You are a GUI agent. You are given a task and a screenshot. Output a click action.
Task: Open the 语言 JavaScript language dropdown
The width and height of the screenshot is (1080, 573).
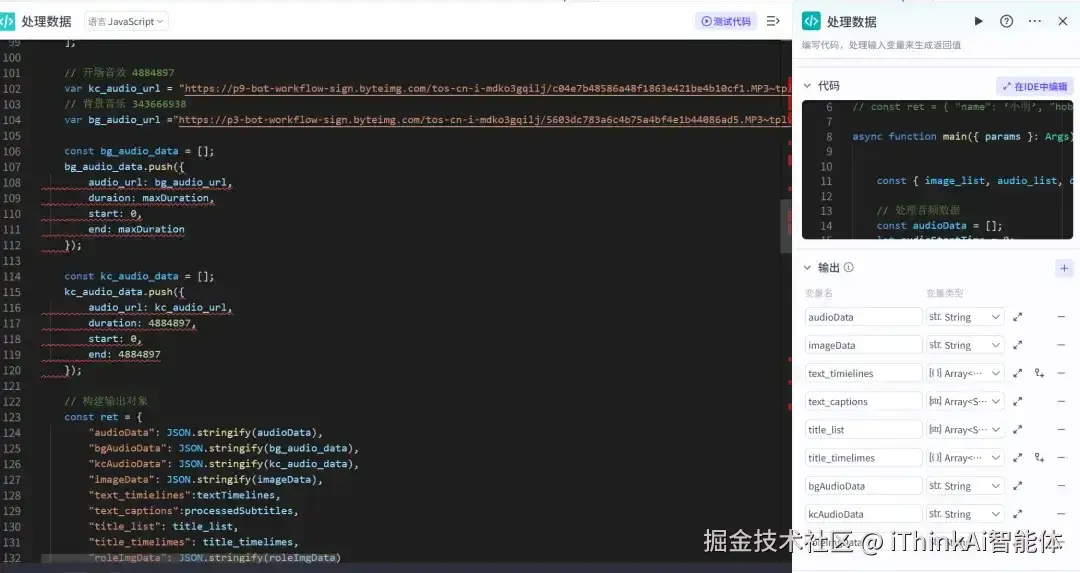(x=126, y=21)
